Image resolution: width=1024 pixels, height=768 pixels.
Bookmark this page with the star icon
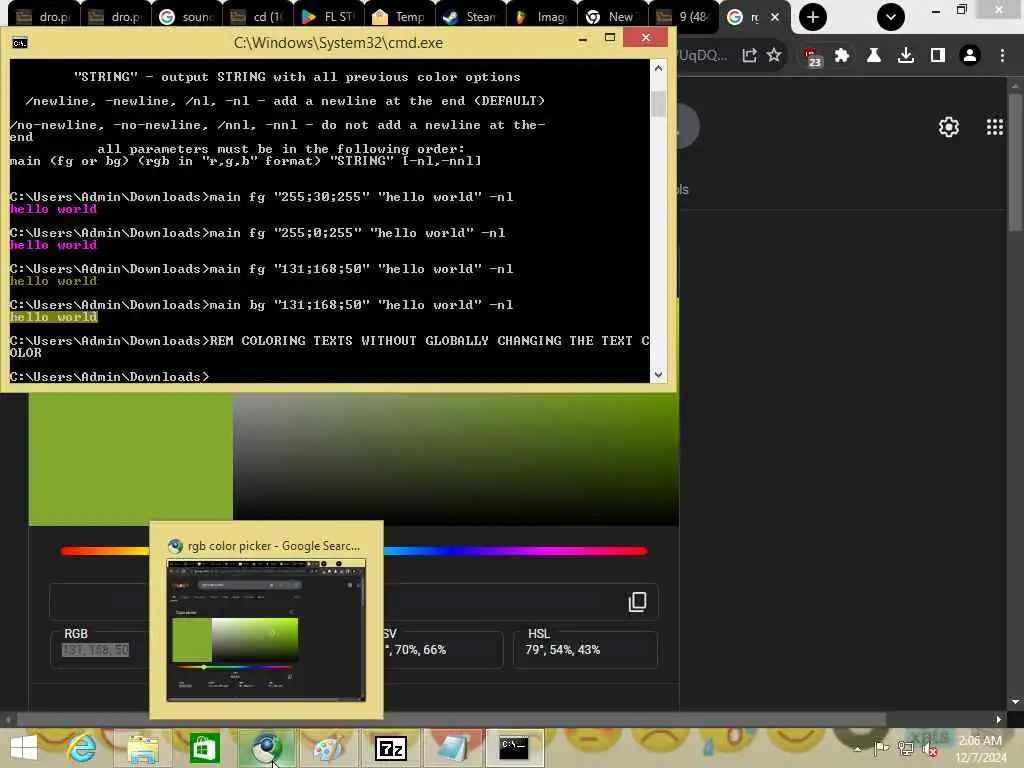click(774, 56)
